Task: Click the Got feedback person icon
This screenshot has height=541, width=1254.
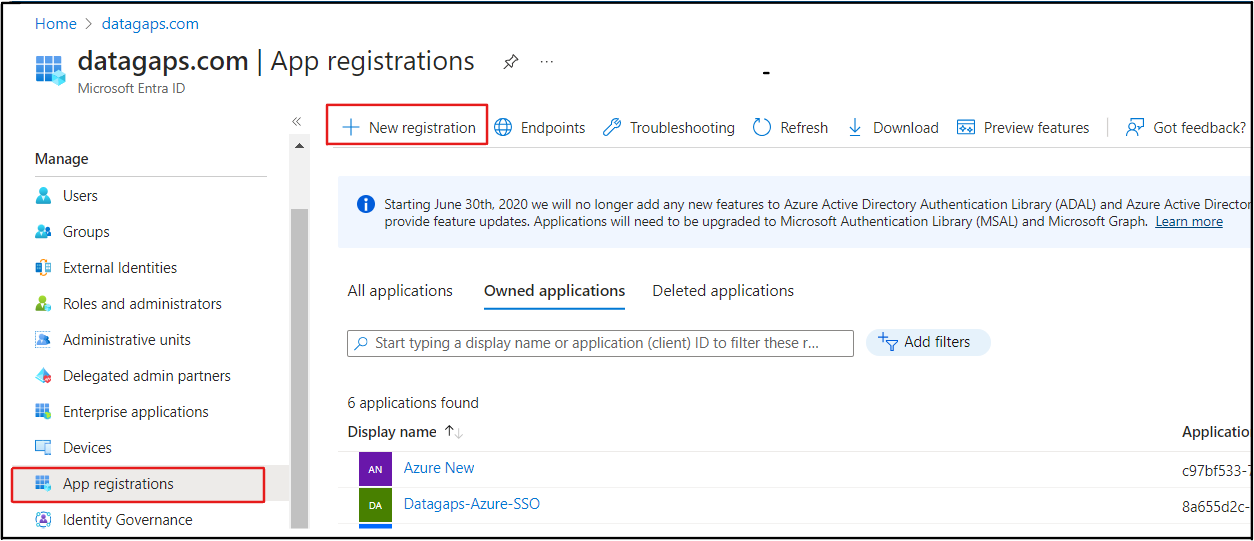Action: pos(1135,128)
